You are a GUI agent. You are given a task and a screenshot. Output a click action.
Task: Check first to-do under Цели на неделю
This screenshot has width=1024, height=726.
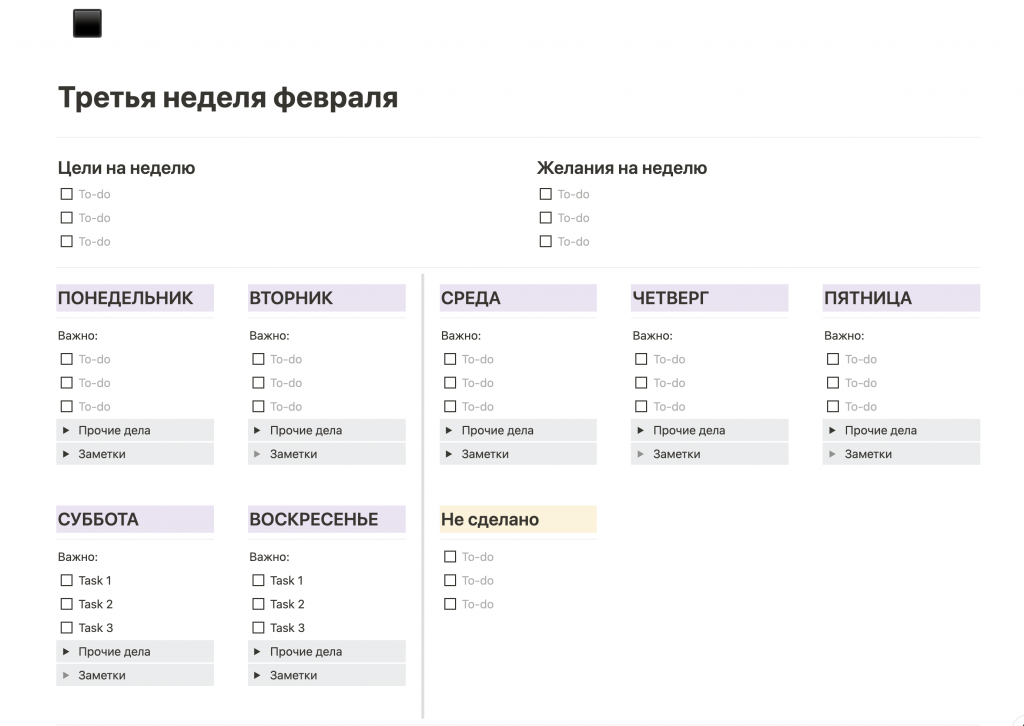67,194
